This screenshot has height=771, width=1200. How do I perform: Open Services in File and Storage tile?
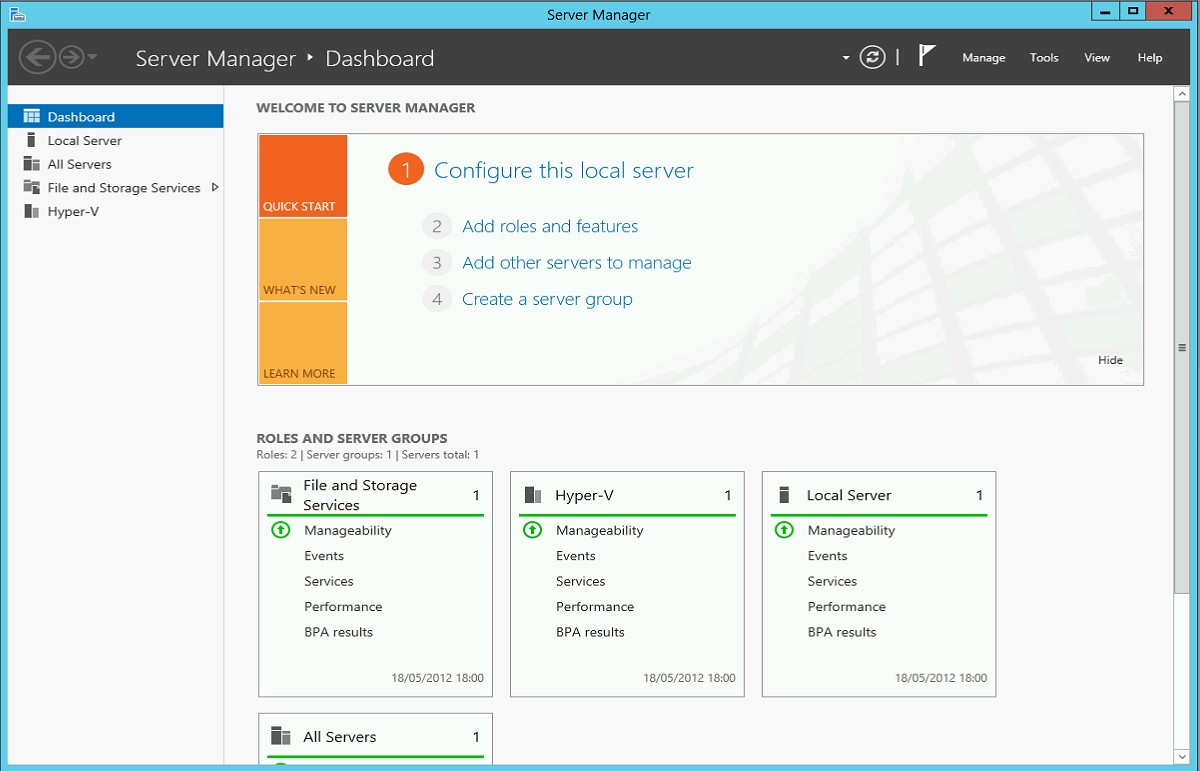point(329,581)
